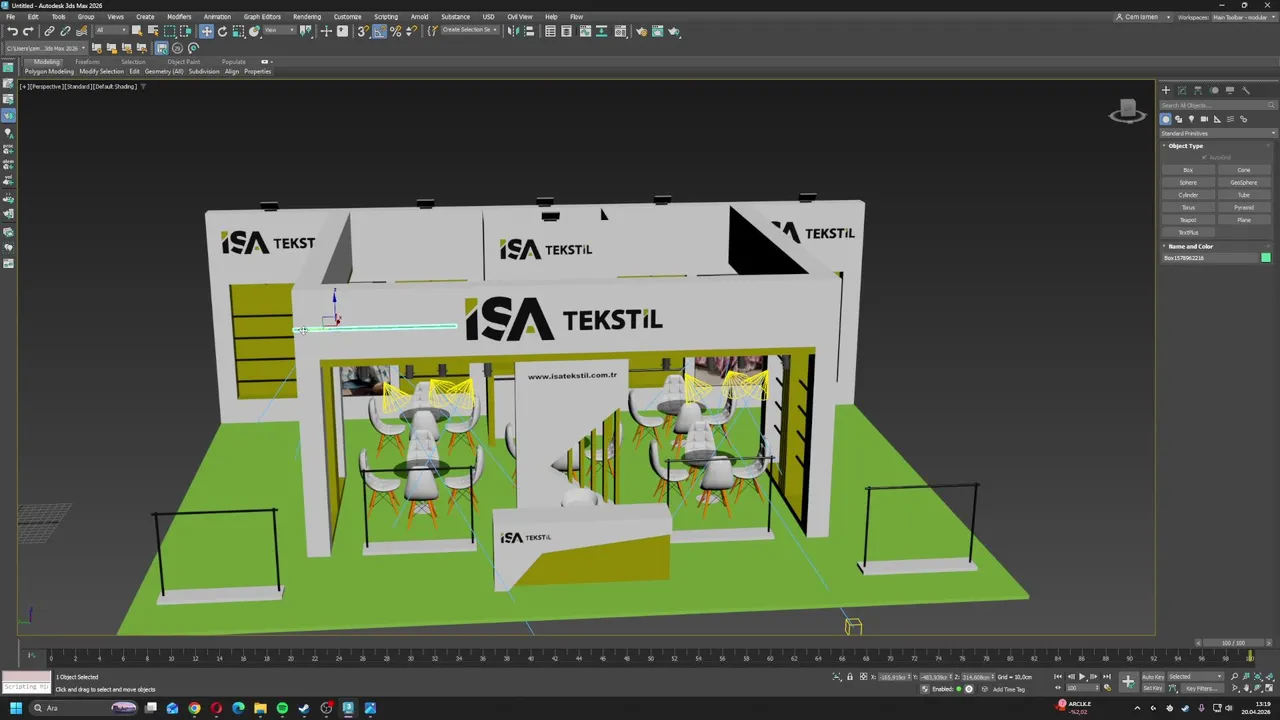Expand the Polygon Modeling ribbon panel
The height and width of the screenshot is (720, 1280).
(49, 72)
